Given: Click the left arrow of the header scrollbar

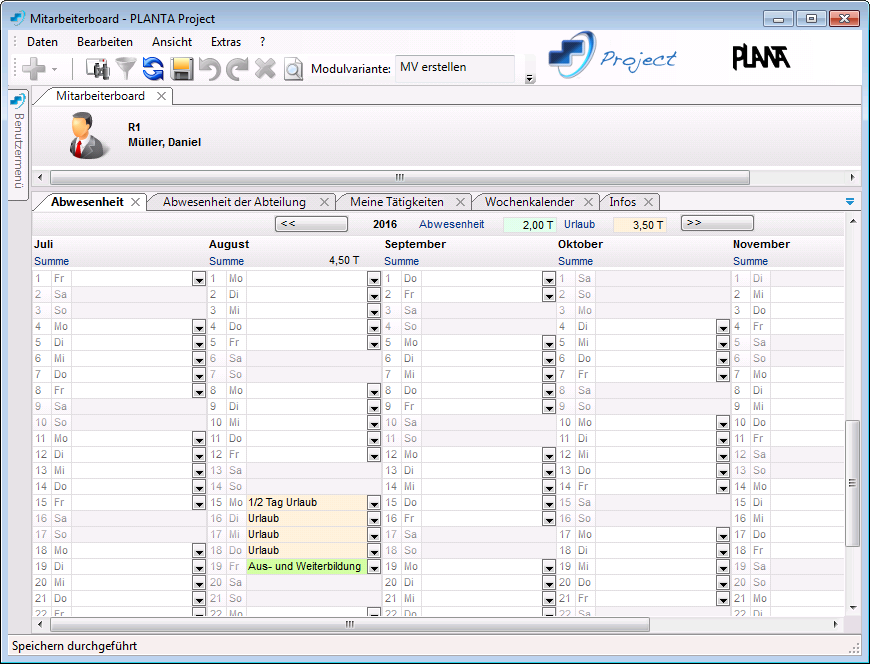Looking at the screenshot, I should (39, 178).
